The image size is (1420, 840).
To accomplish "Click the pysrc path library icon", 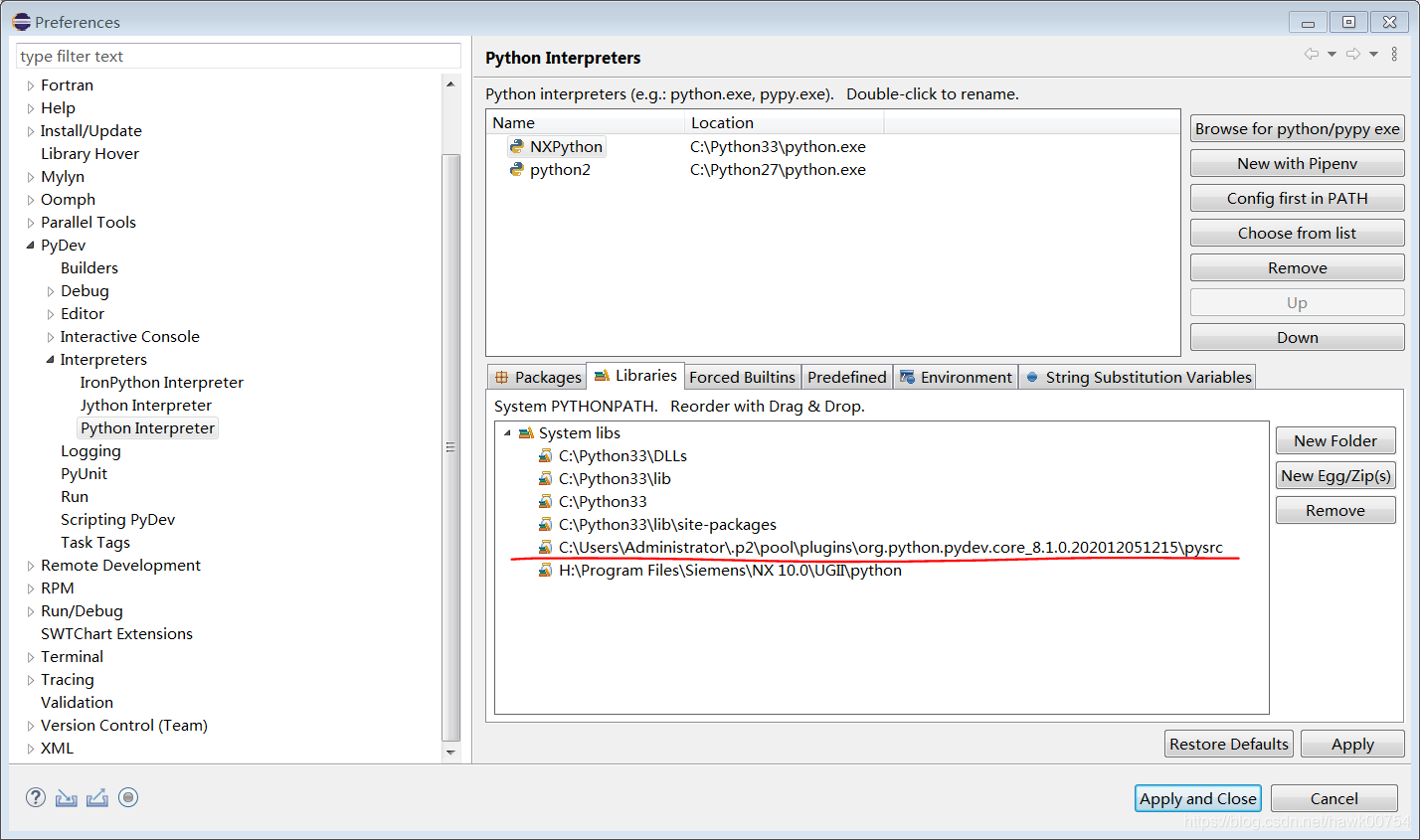I will click(x=545, y=548).
